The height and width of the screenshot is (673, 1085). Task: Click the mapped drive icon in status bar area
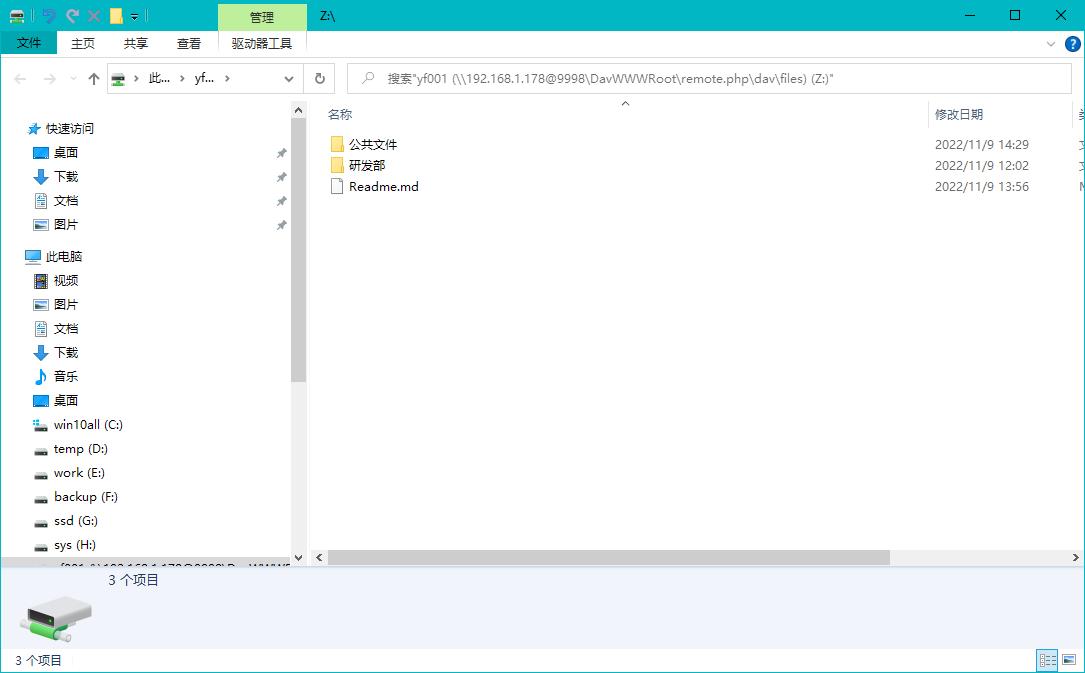pyautogui.click(x=55, y=618)
